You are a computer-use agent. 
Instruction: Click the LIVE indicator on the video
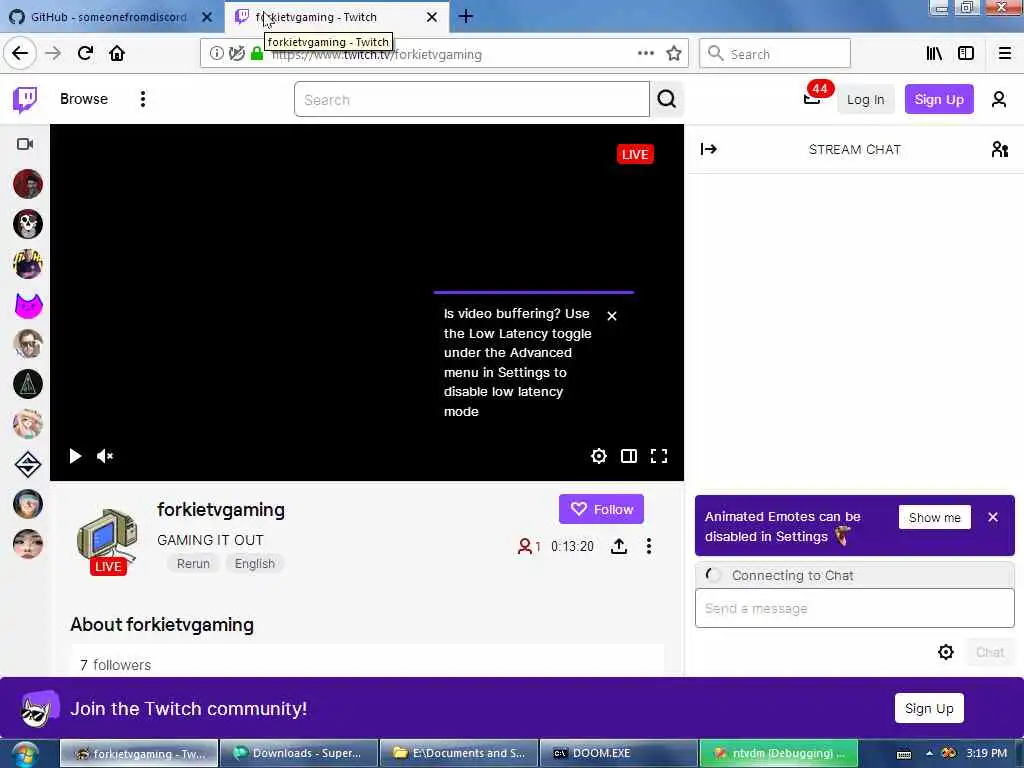click(x=635, y=154)
